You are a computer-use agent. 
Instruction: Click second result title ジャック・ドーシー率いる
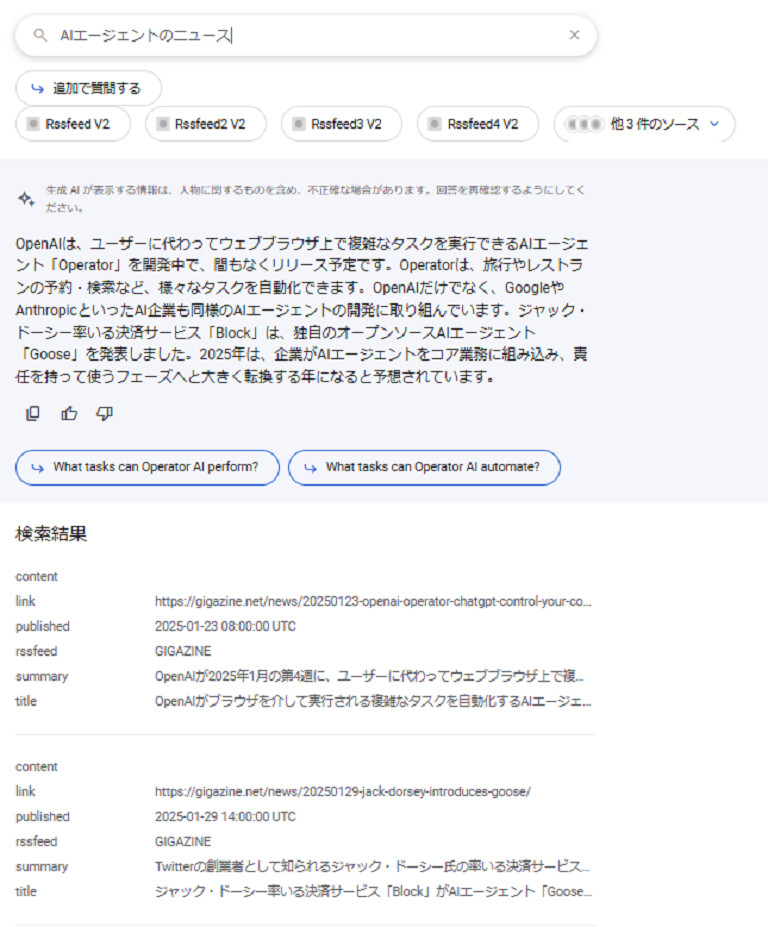tap(373, 892)
